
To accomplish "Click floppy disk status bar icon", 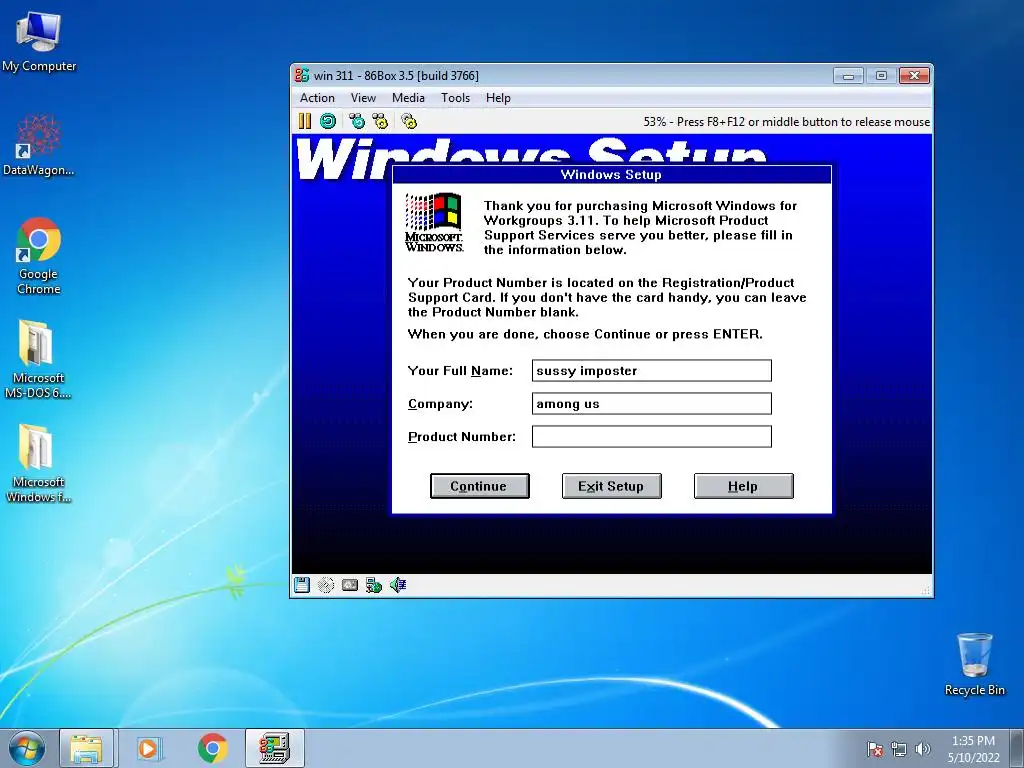I will tap(302, 584).
